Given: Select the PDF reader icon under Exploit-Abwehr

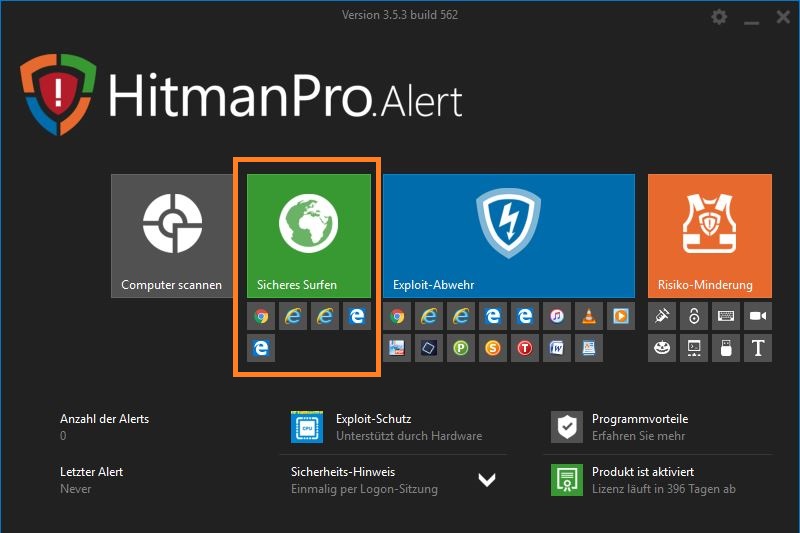Looking at the screenshot, I should [x=397, y=348].
